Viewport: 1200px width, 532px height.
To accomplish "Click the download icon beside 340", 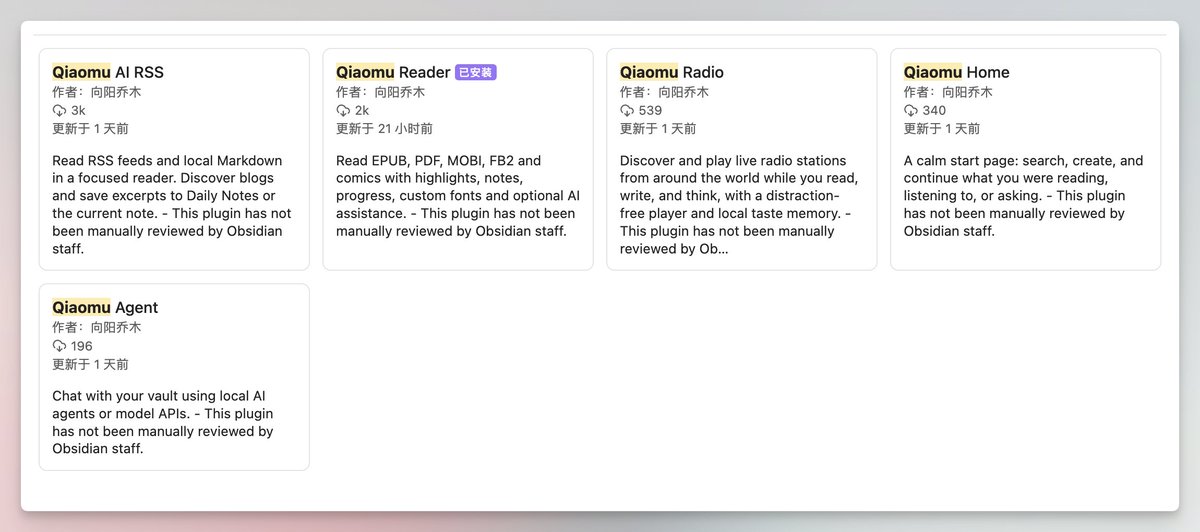I will point(911,110).
